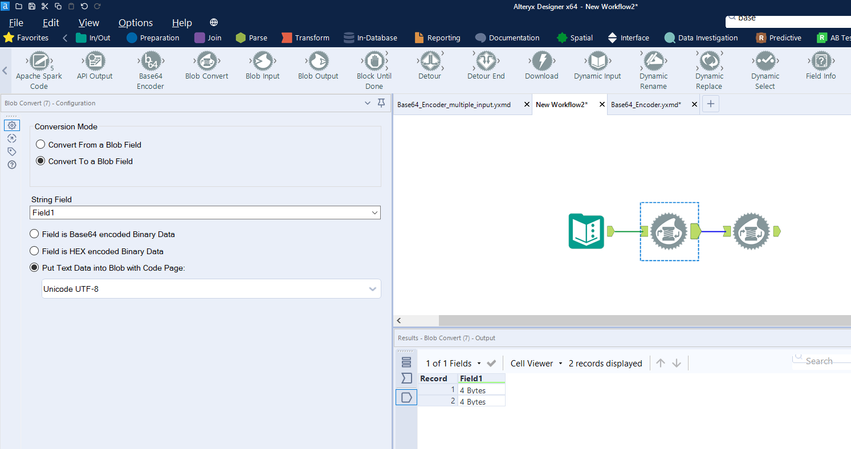Click the second Blob Convert node on canvas
Image resolution: width=851 pixels, height=449 pixels.
(x=752, y=231)
